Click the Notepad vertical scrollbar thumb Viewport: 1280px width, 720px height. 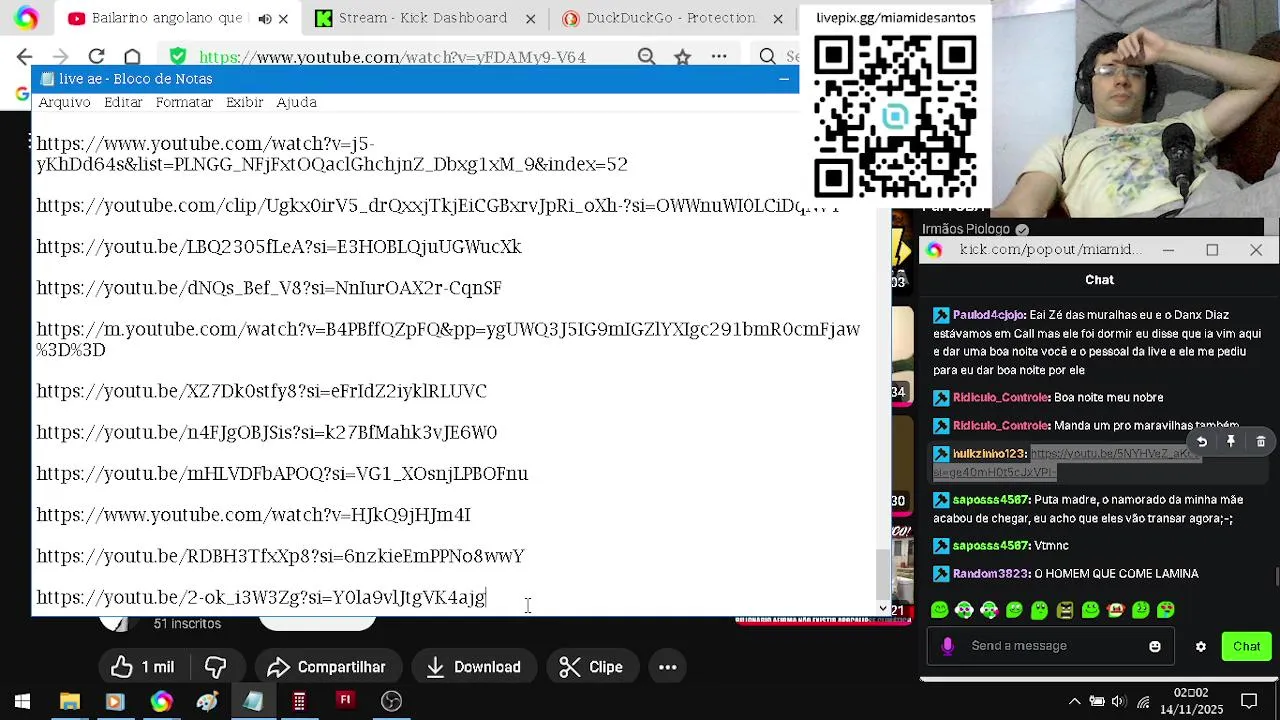pos(883,574)
